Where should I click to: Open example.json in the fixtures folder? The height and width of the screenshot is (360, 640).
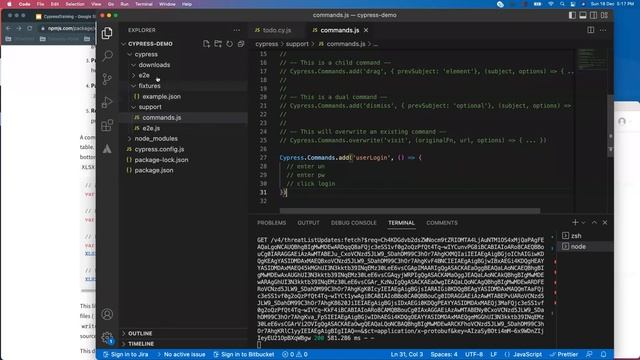click(x=162, y=97)
